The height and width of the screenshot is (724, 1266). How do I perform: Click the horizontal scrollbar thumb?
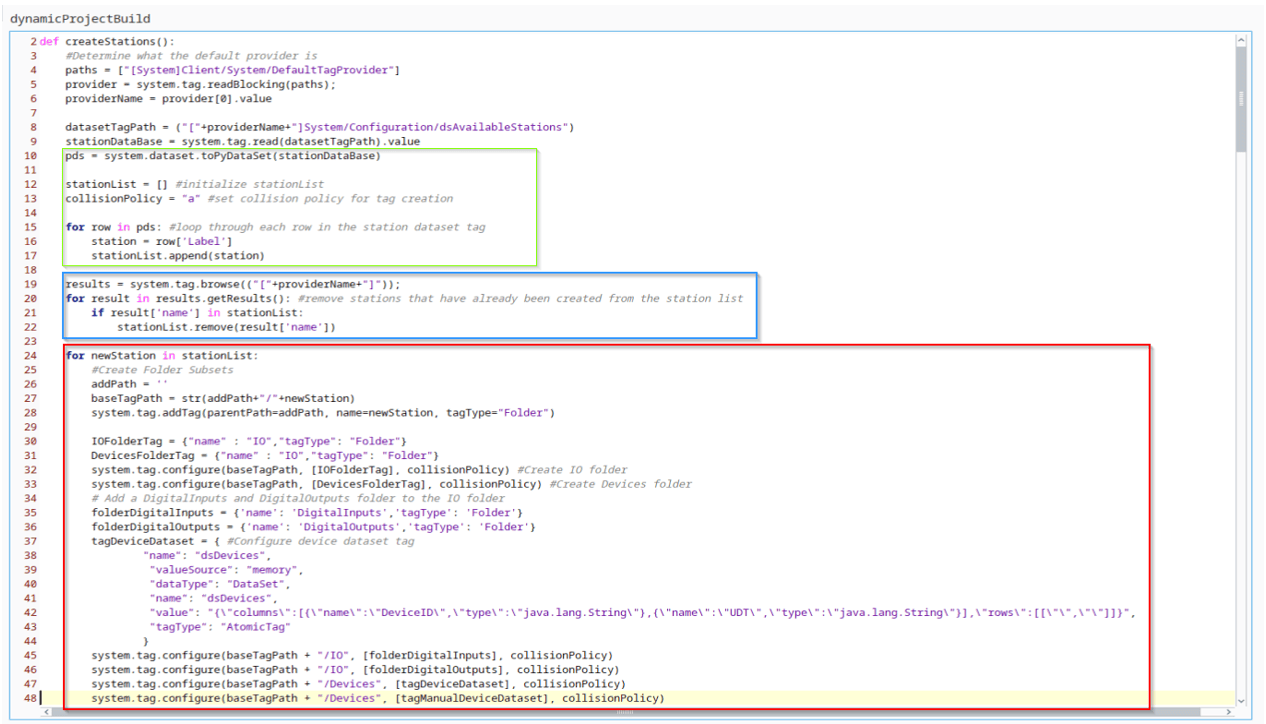click(x=624, y=713)
